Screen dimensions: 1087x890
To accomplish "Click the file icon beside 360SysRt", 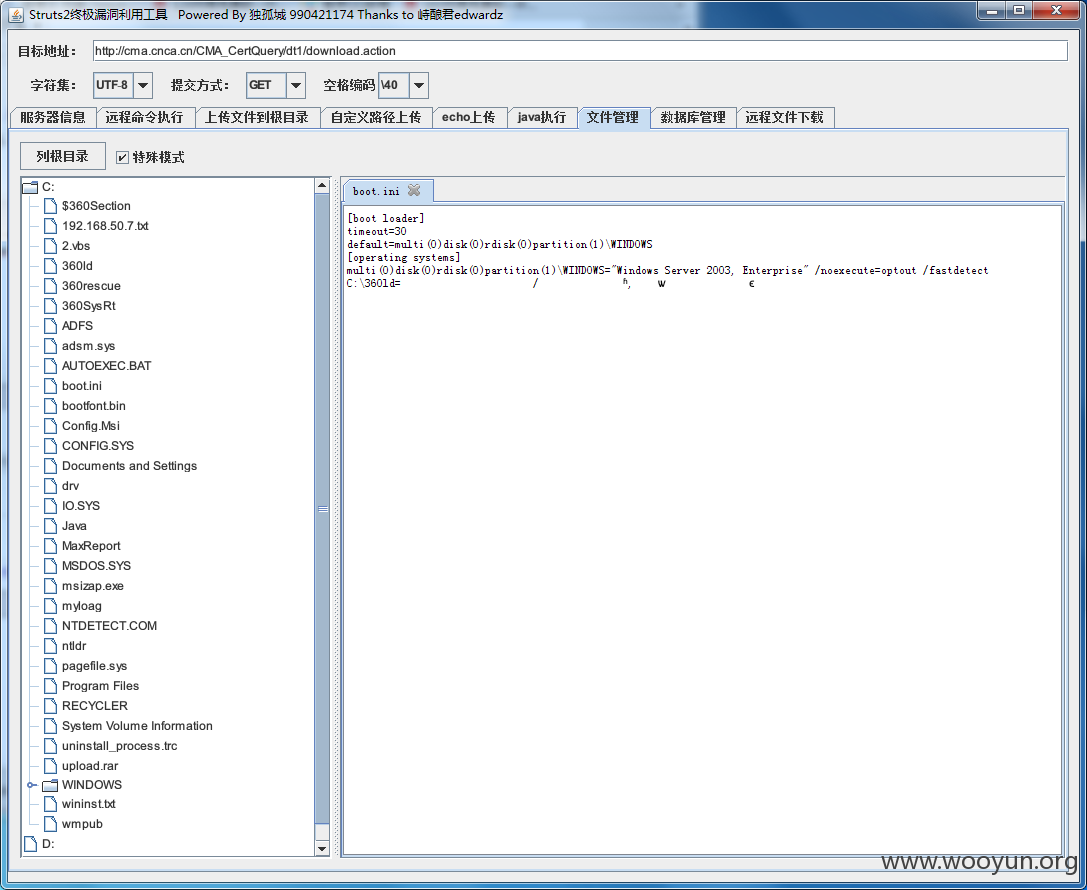I will (50, 306).
